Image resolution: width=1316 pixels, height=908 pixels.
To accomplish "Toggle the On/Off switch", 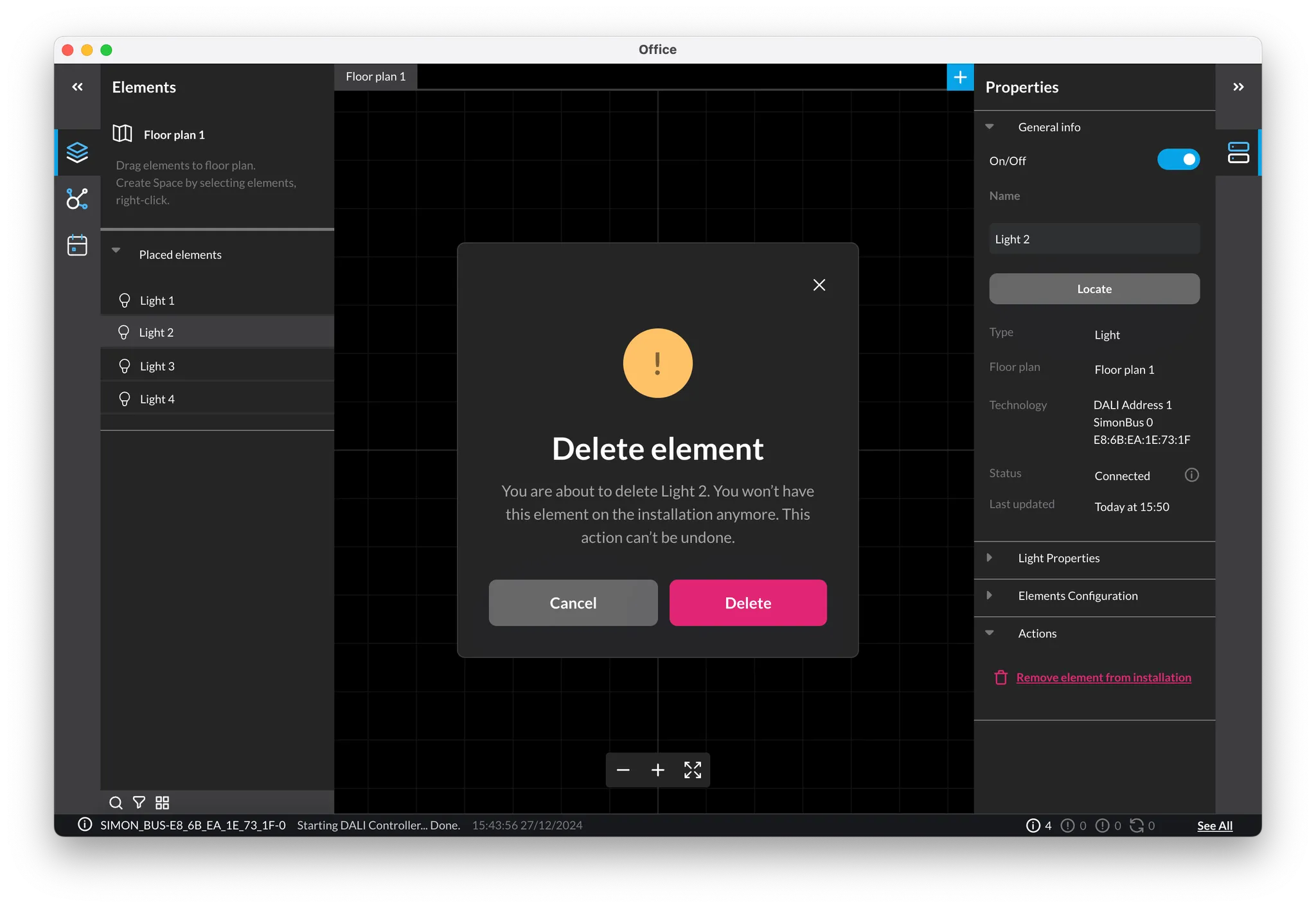I will (x=1178, y=159).
